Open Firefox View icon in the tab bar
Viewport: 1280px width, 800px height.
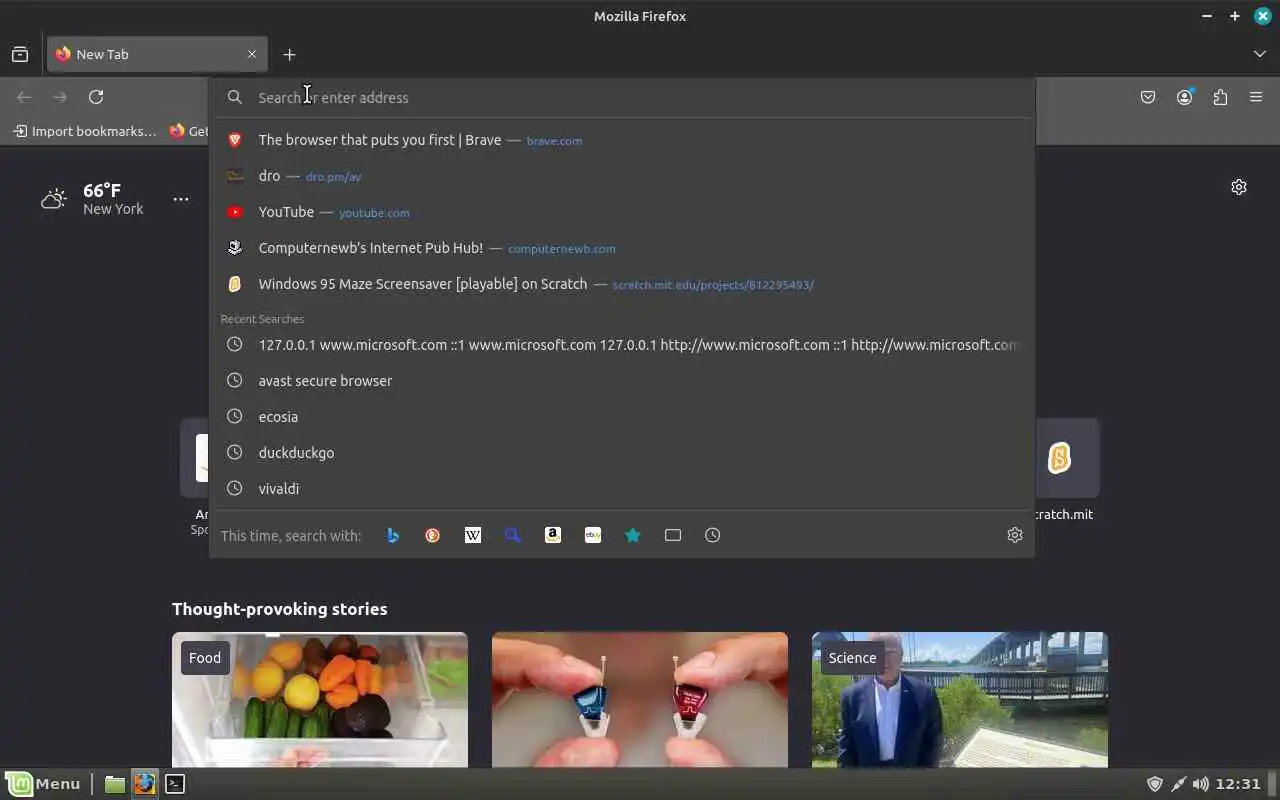coord(20,54)
